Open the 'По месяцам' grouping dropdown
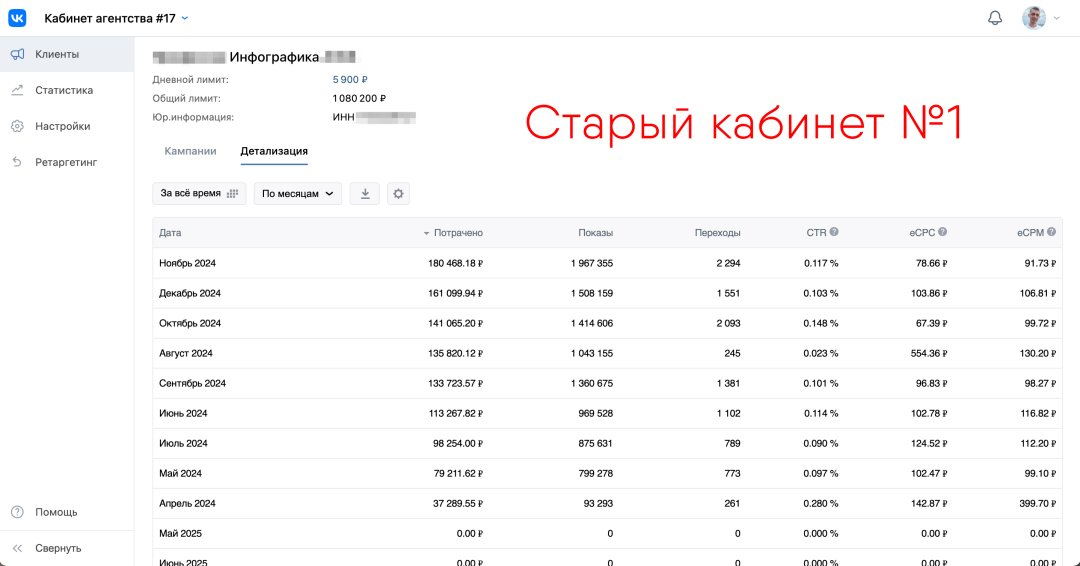The image size is (1080, 566). click(x=297, y=194)
